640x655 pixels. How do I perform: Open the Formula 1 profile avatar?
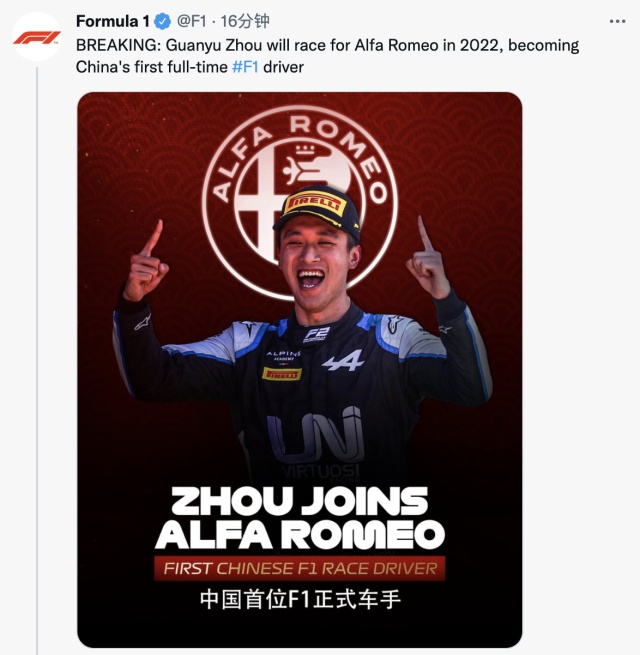click(x=37, y=37)
